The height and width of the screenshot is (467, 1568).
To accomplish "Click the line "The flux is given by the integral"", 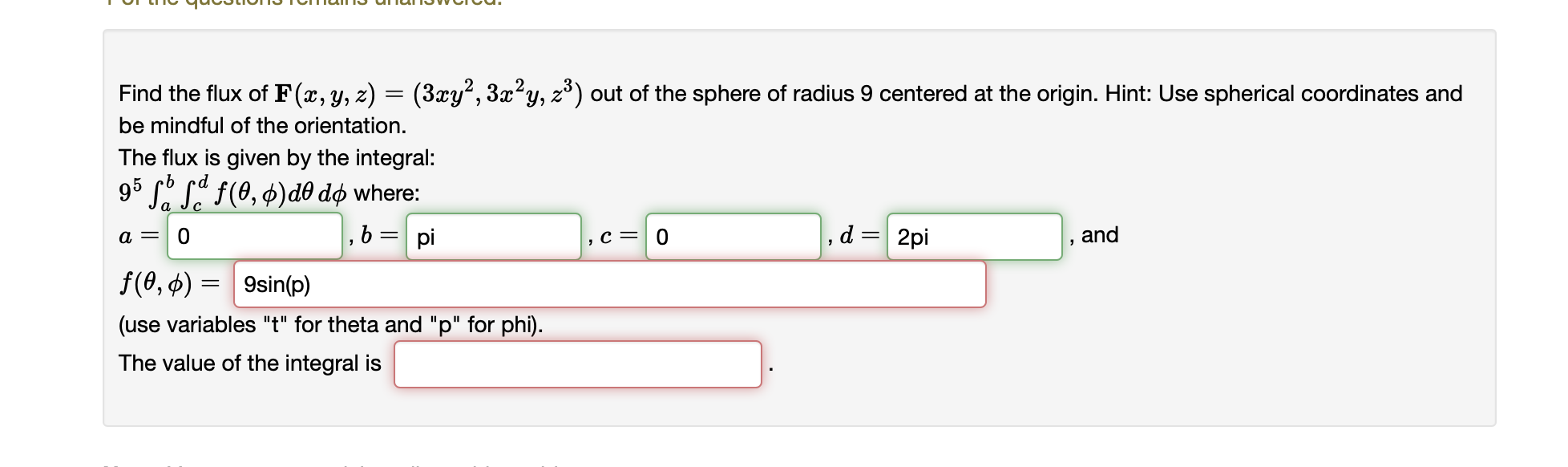I will tap(277, 157).
